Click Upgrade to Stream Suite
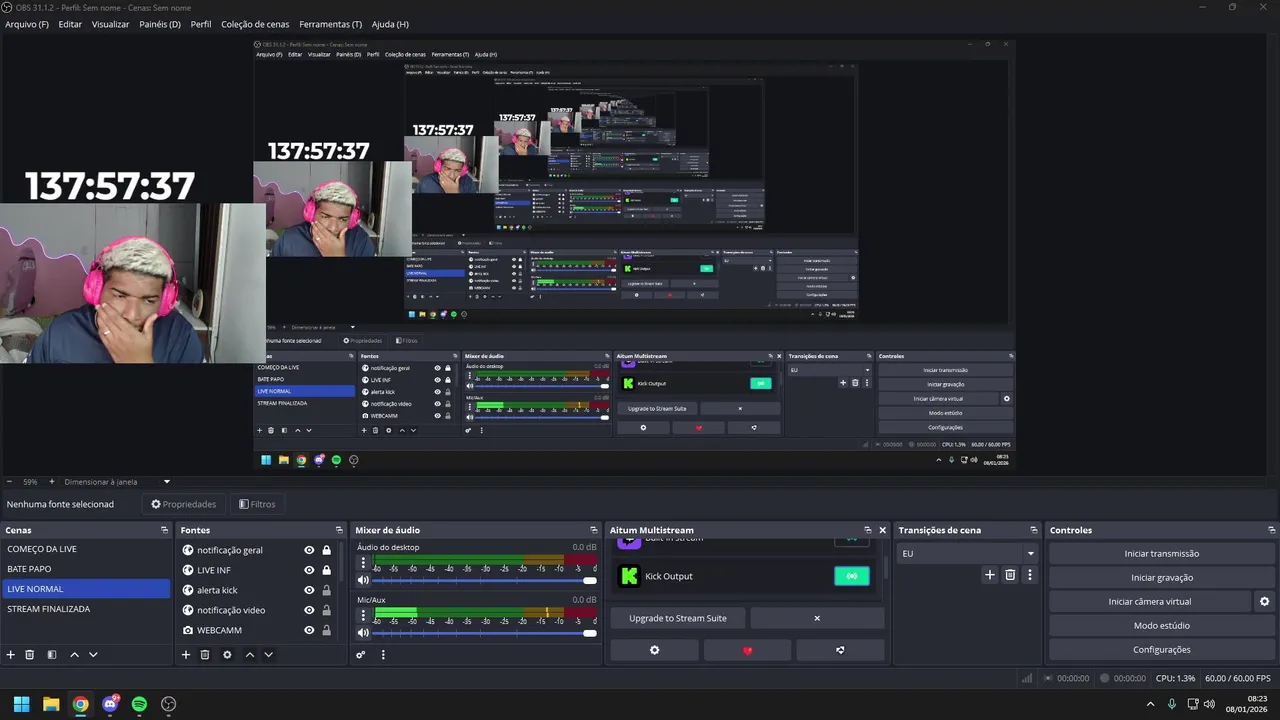The height and width of the screenshot is (720, 1280). [x=678, y=618]
